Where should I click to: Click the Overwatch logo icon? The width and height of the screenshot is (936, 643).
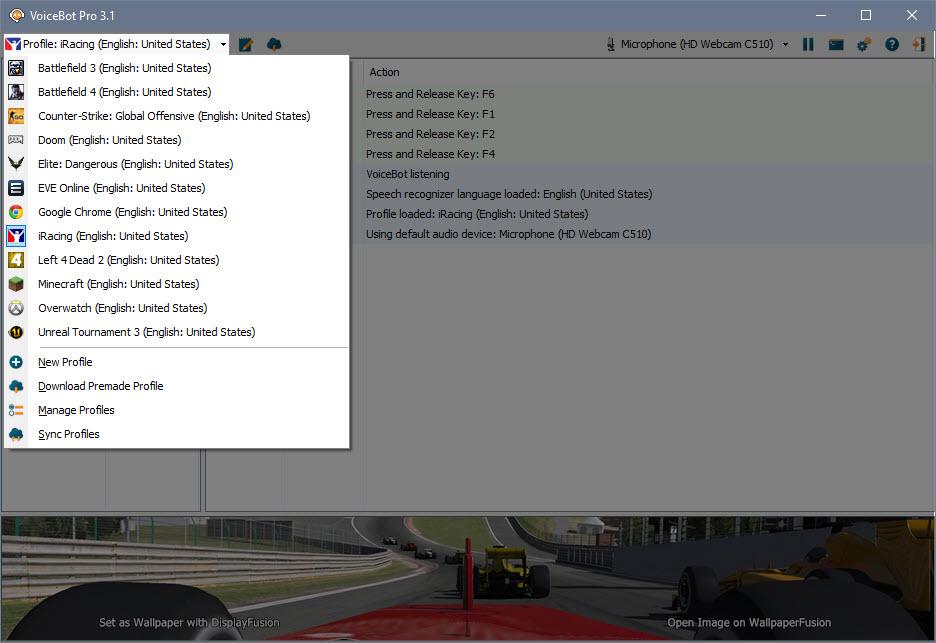tap(16, 308)
